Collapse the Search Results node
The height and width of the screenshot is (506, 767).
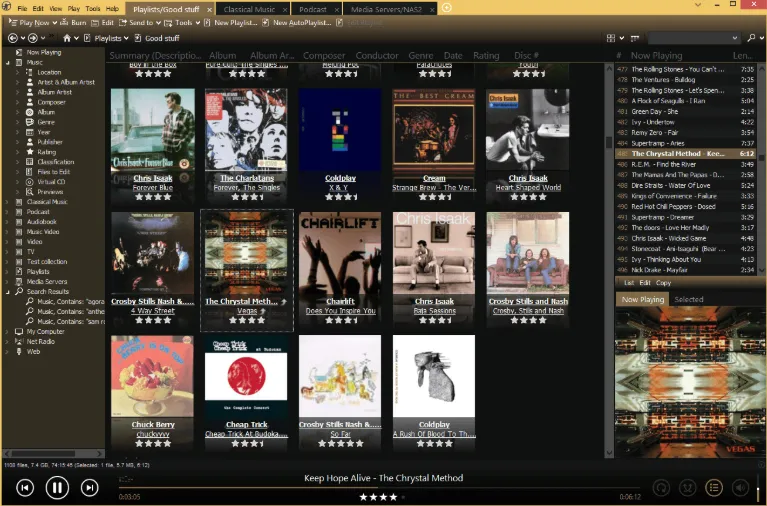click(x=8, y=292)
